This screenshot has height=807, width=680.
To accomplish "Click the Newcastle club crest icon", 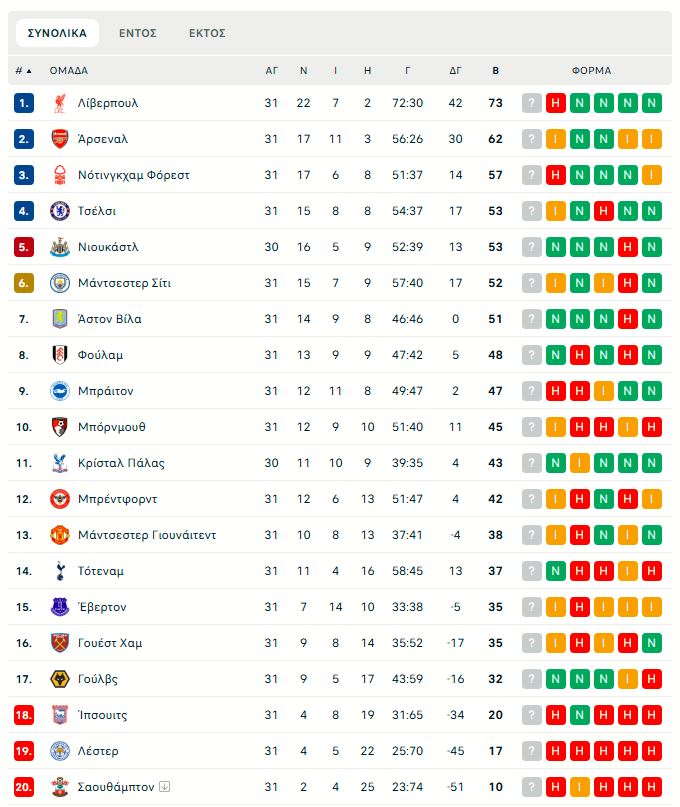I will click(x=59, y=247).
